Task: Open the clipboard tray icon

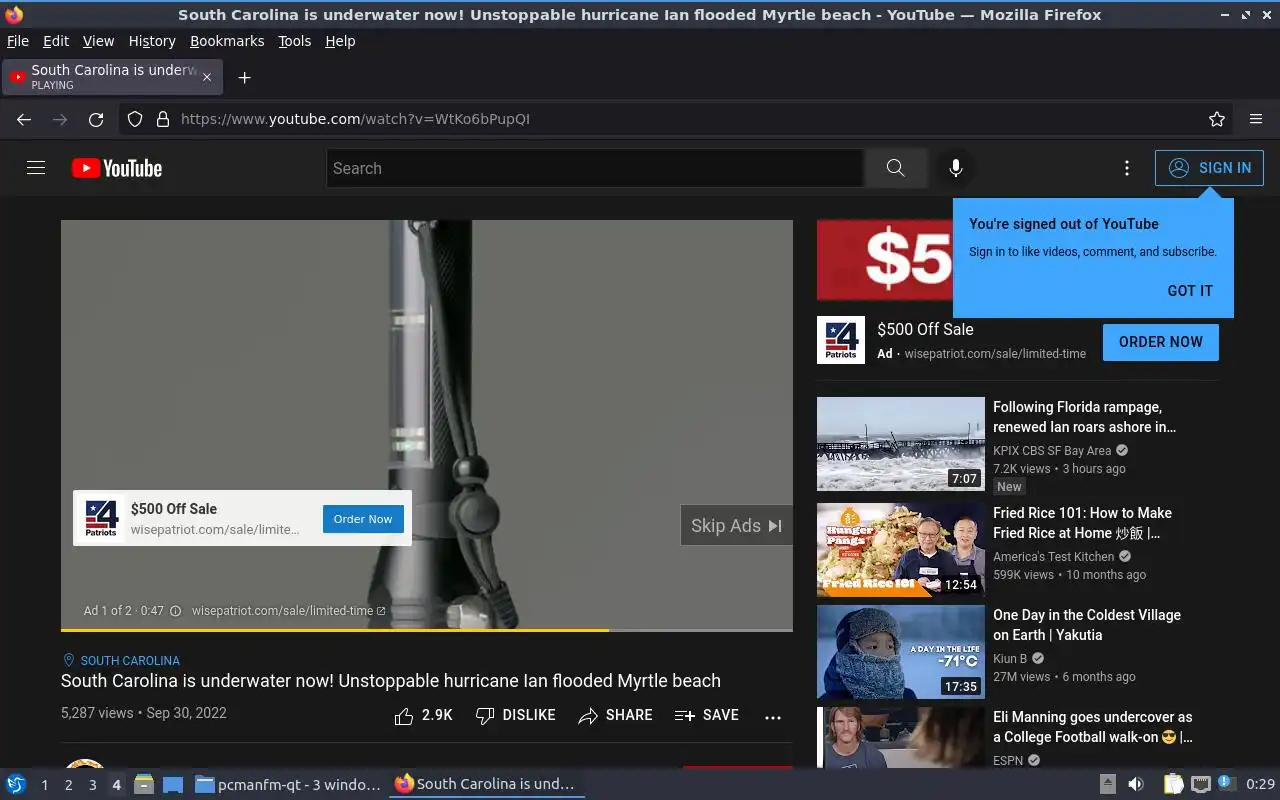Action: [x=1173, y=785]
